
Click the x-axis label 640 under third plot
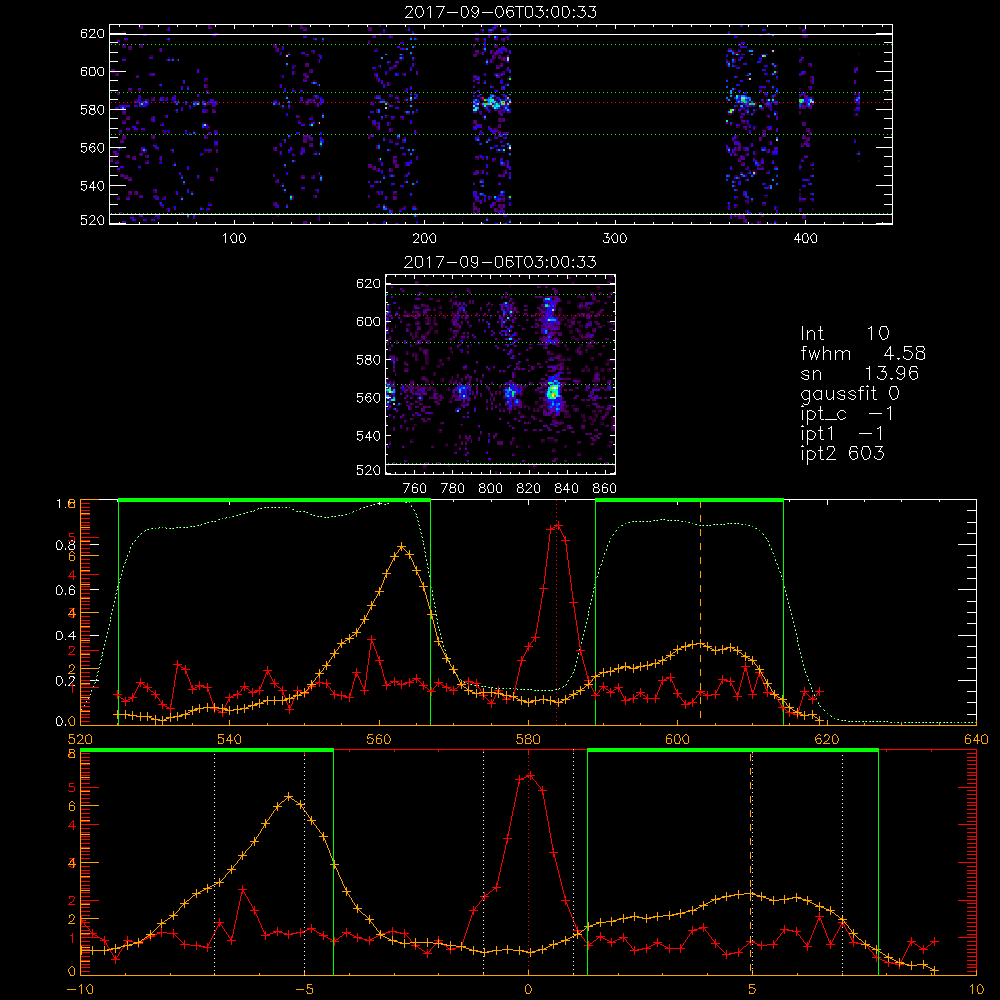pos(976,740)
